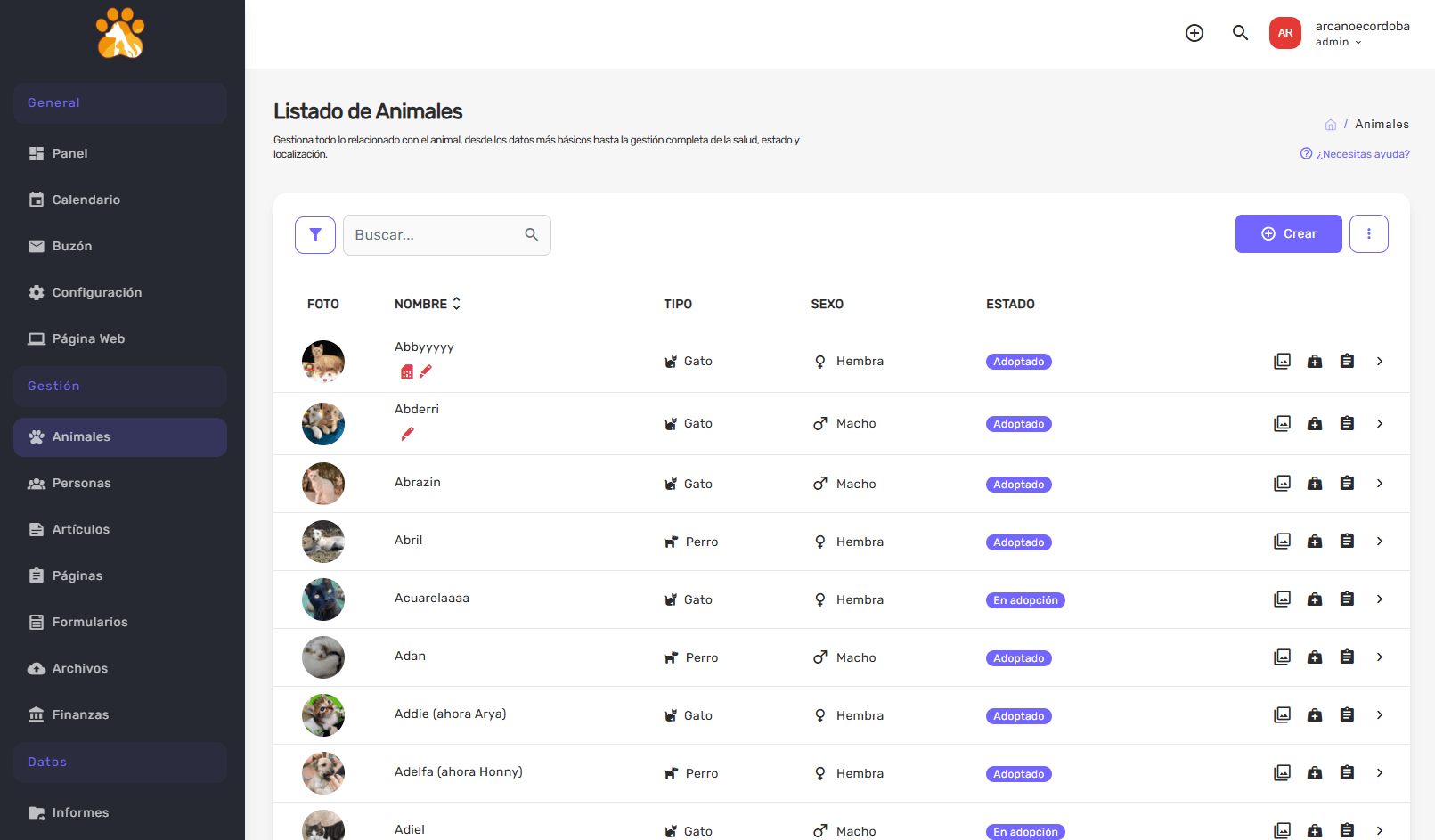Expand the Abril row chevron
The height and width of the screenshot is (840, 1435).
[1379, 542]
